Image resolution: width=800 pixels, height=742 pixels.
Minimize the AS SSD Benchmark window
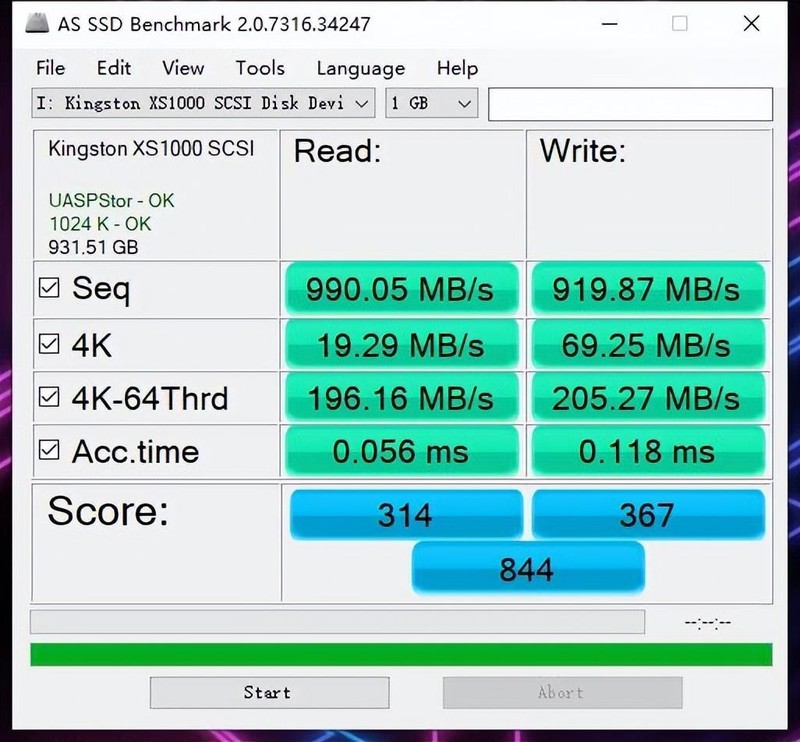pos(610,23)
